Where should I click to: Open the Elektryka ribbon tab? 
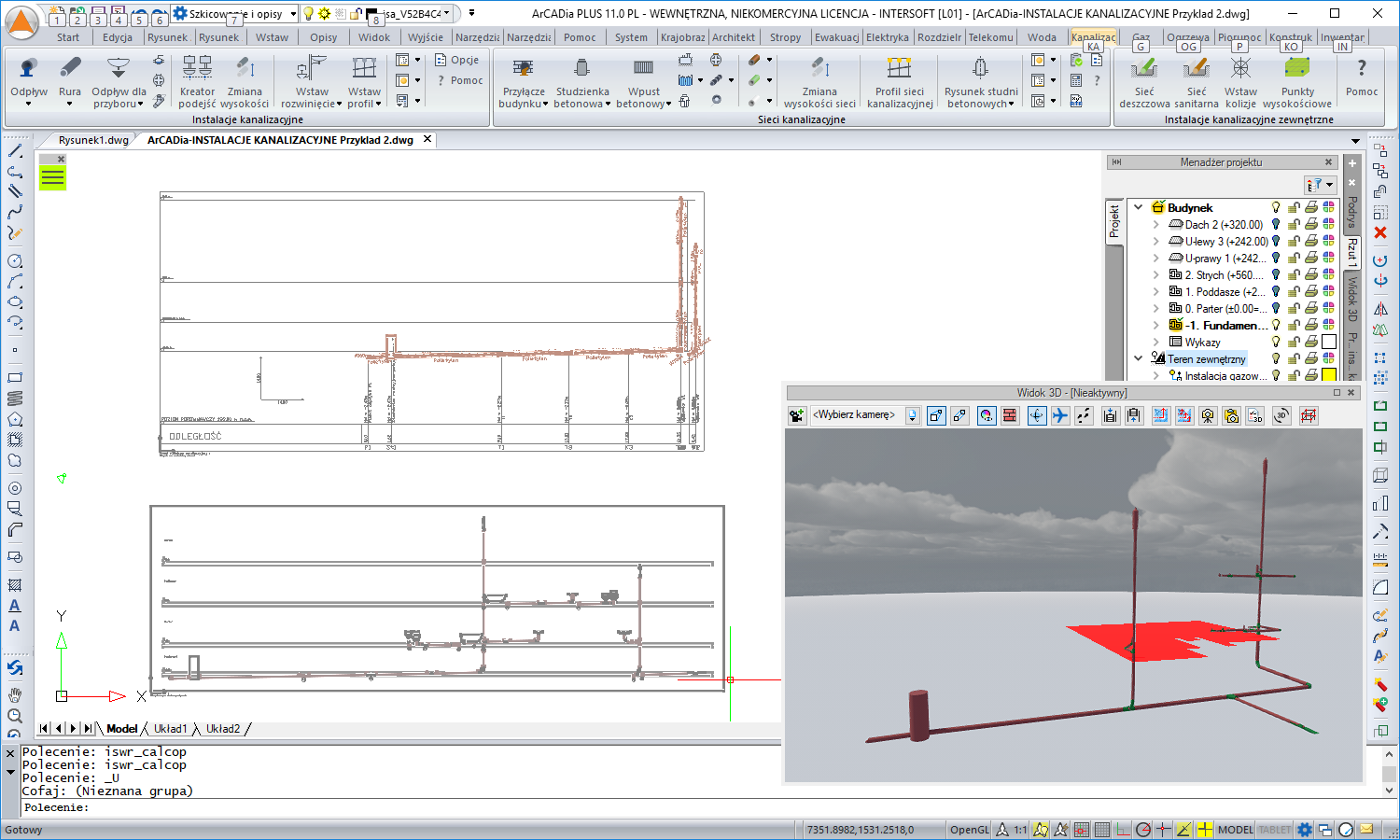tap(887, 37)
